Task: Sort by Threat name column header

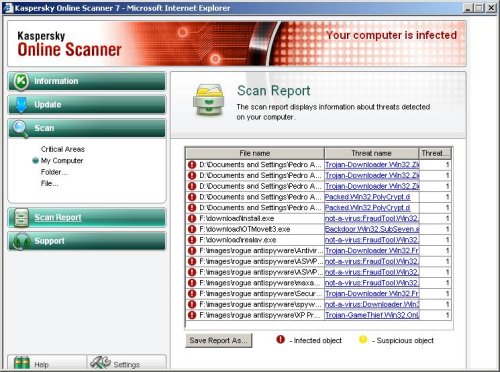Action: tap(371, 153)
